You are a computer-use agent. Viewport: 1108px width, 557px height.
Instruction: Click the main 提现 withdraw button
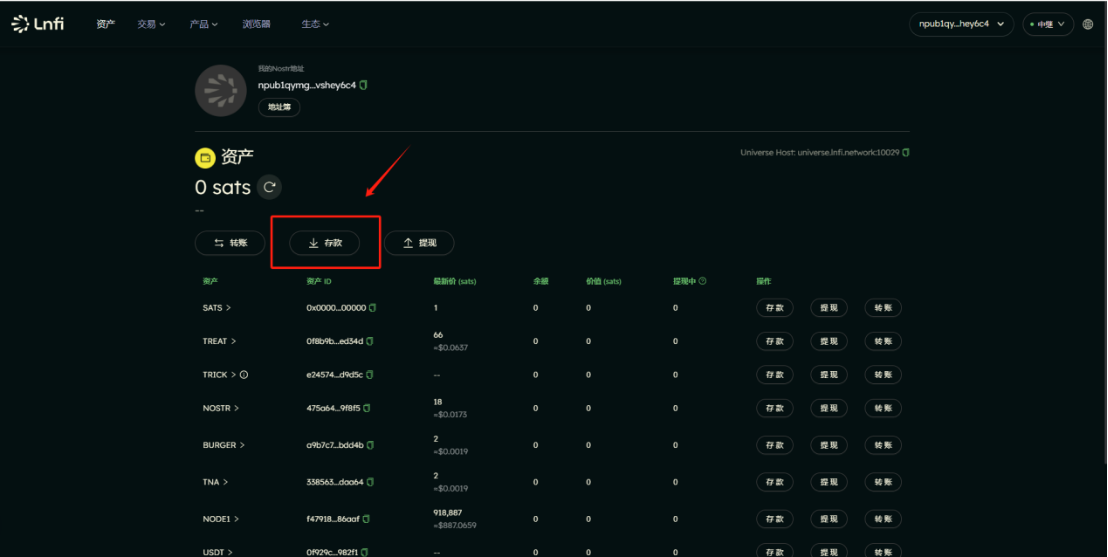419,243
